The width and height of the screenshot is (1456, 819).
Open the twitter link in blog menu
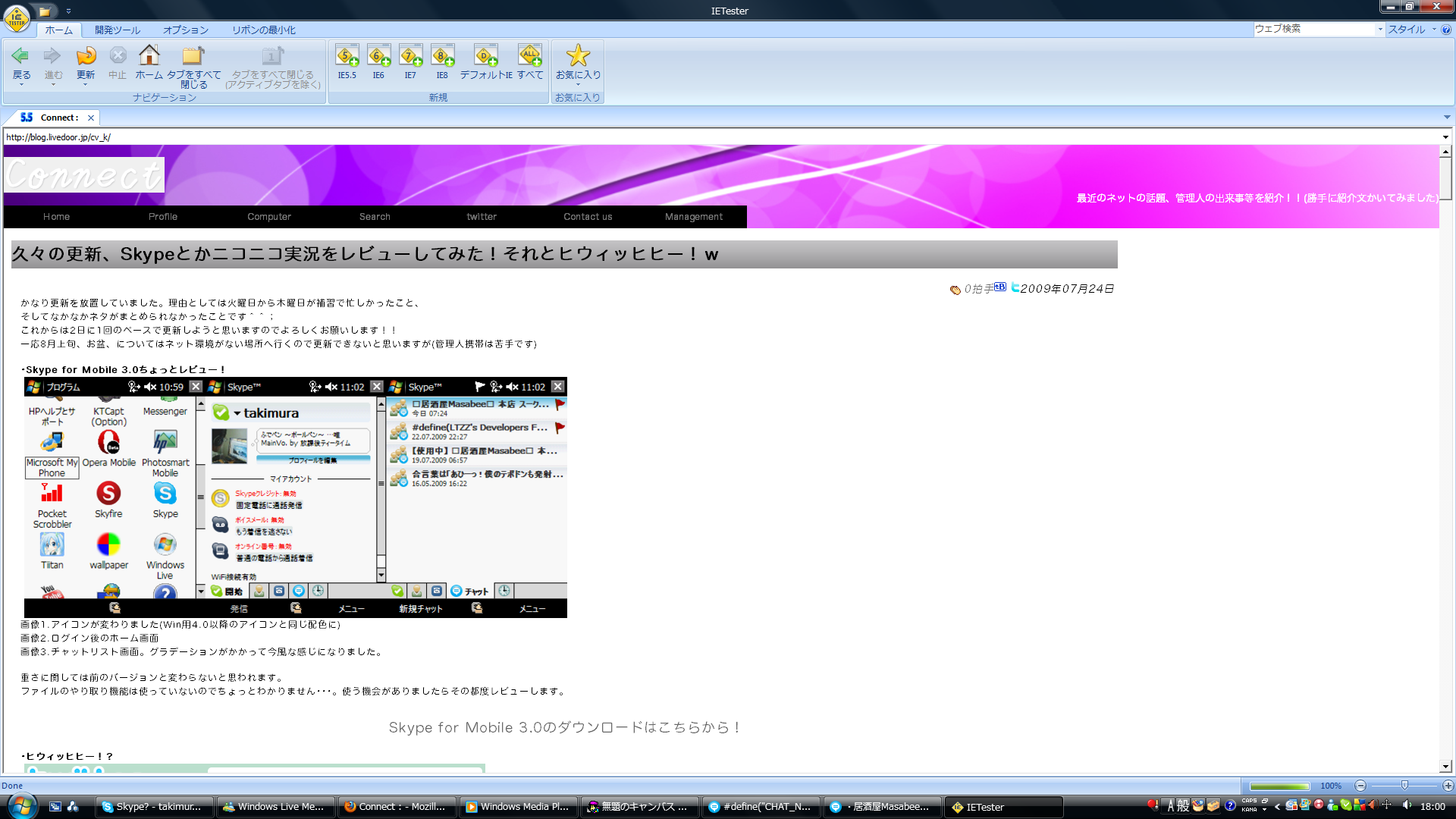pos(482,217)
